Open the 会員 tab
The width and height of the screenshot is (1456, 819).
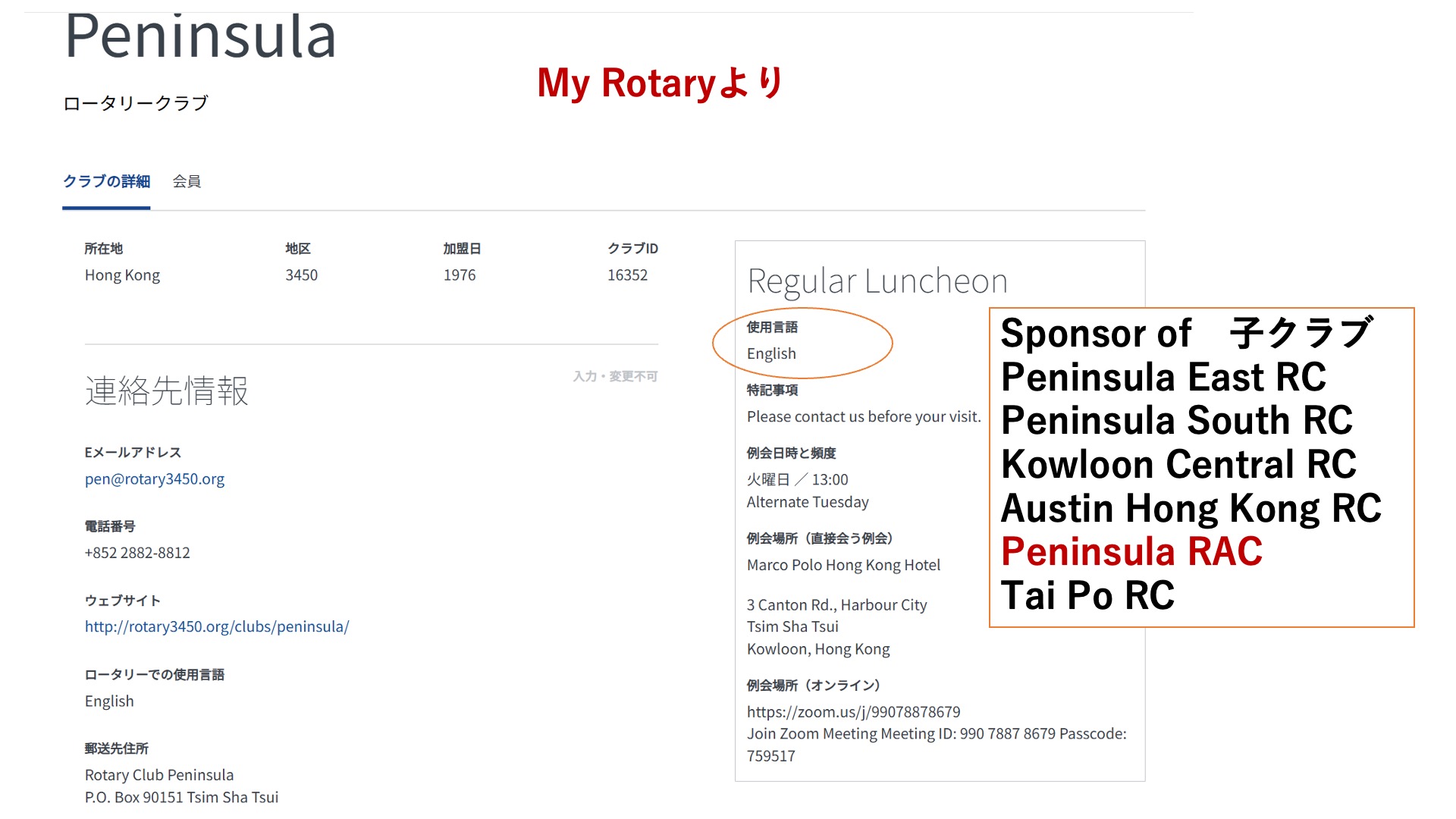187,181
